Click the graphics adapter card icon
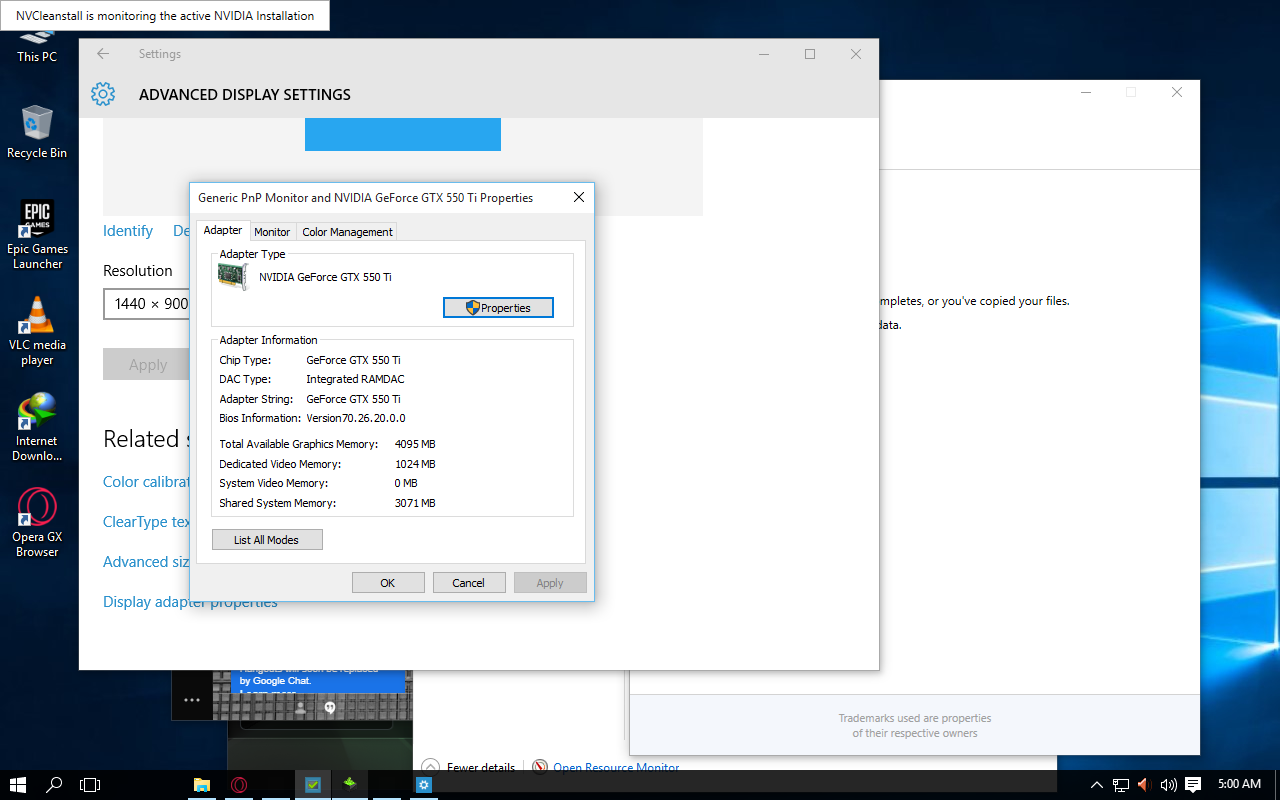This screenshot has width=1280, height=800. click(x=232, y=277)
